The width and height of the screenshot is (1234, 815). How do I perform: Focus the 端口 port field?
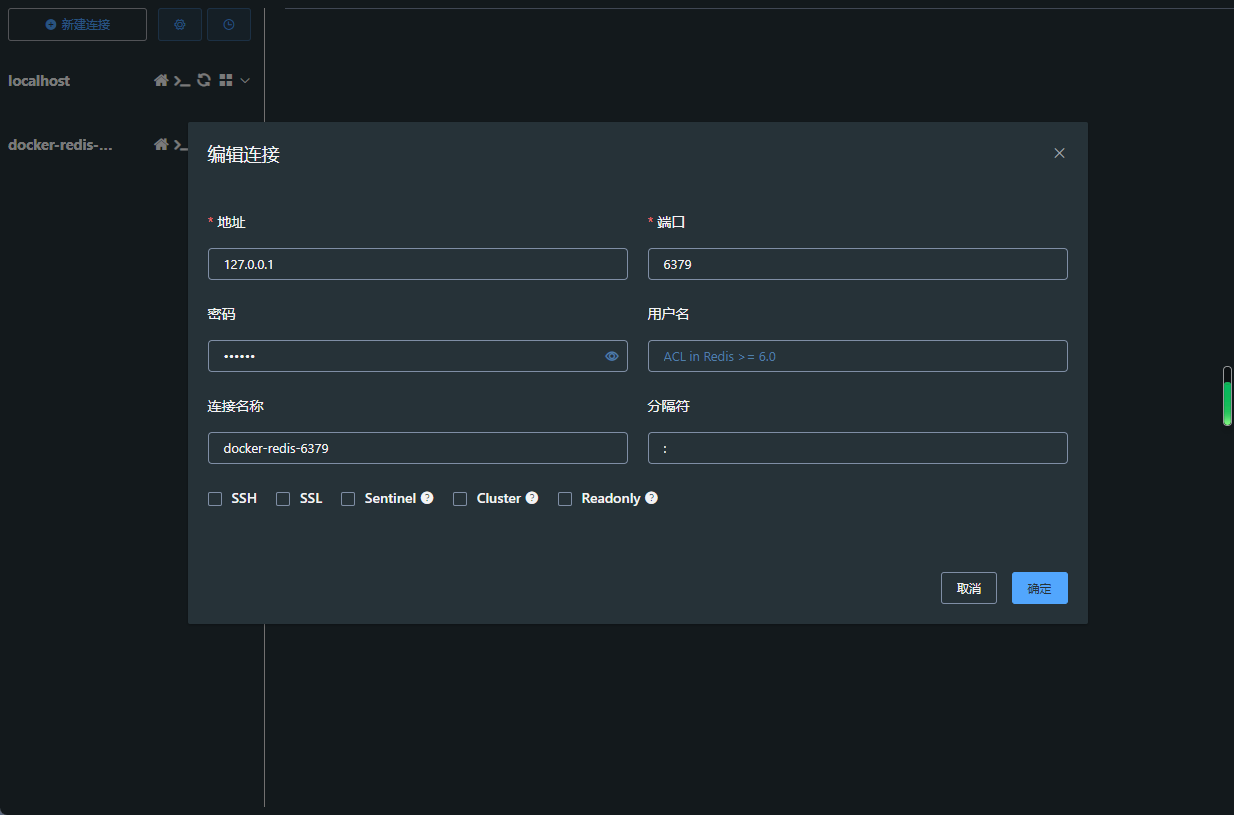(x=858, y=264)
